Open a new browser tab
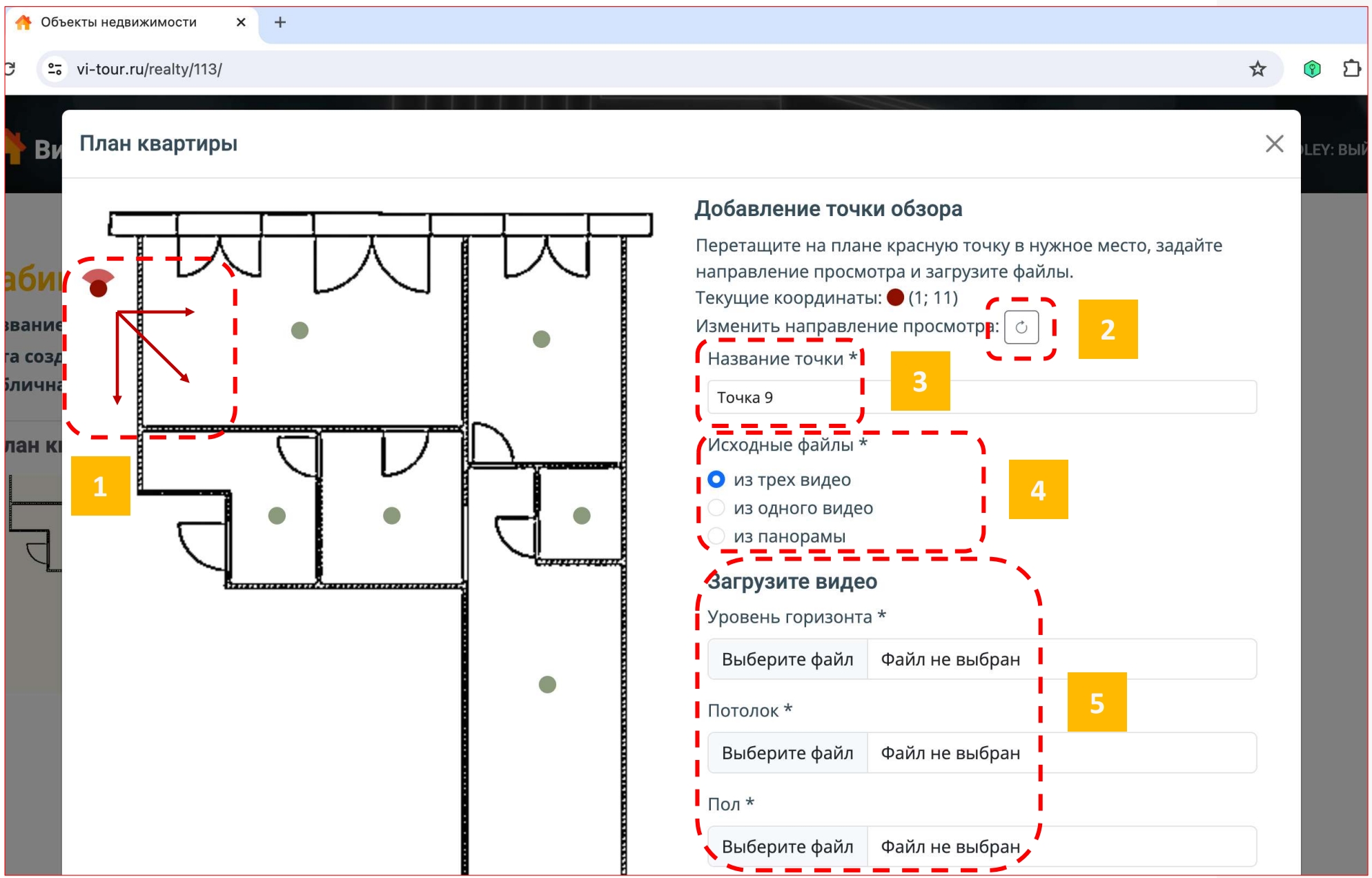Screen dimensions: 1372x878 [x=280, y=22]
